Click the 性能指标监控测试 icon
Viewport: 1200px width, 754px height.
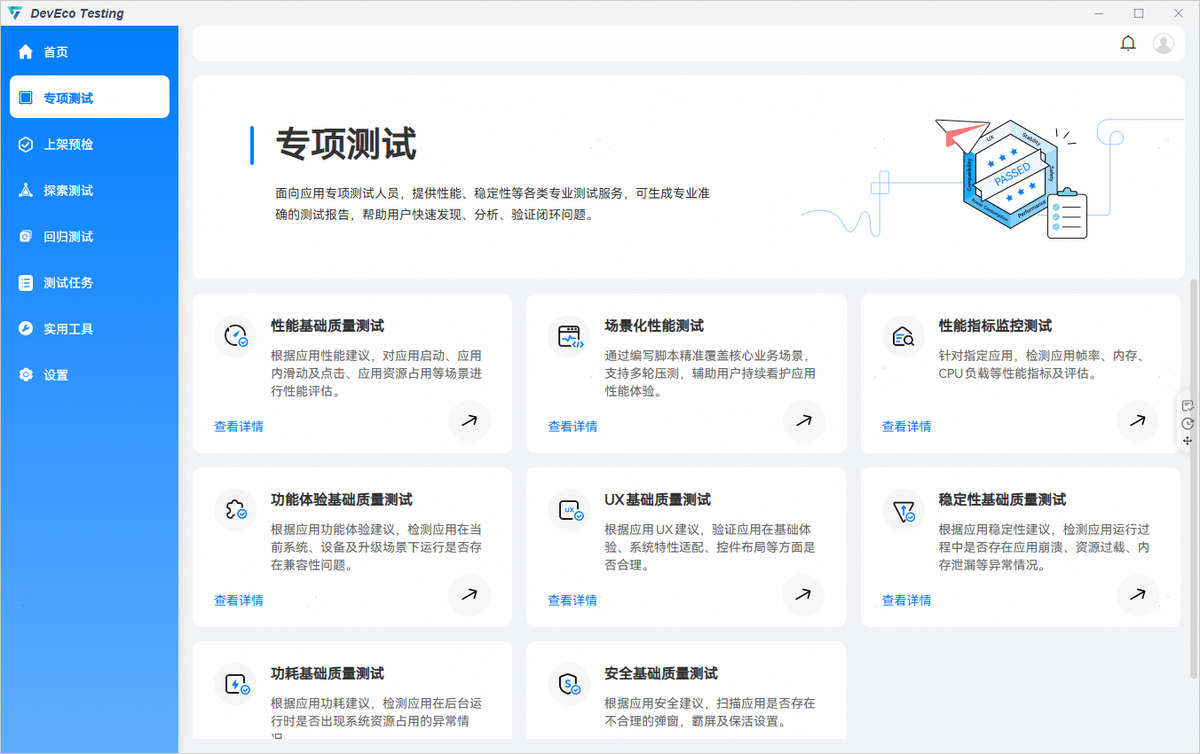coord(904,337)
